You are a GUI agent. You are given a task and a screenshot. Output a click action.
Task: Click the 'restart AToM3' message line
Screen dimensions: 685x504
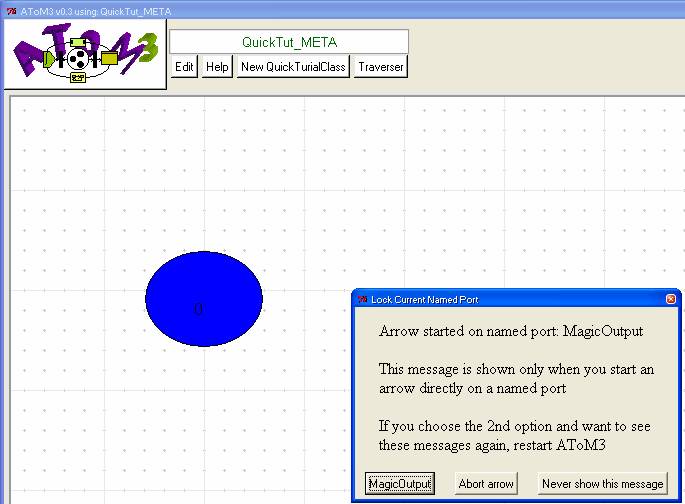pos(492,445)
